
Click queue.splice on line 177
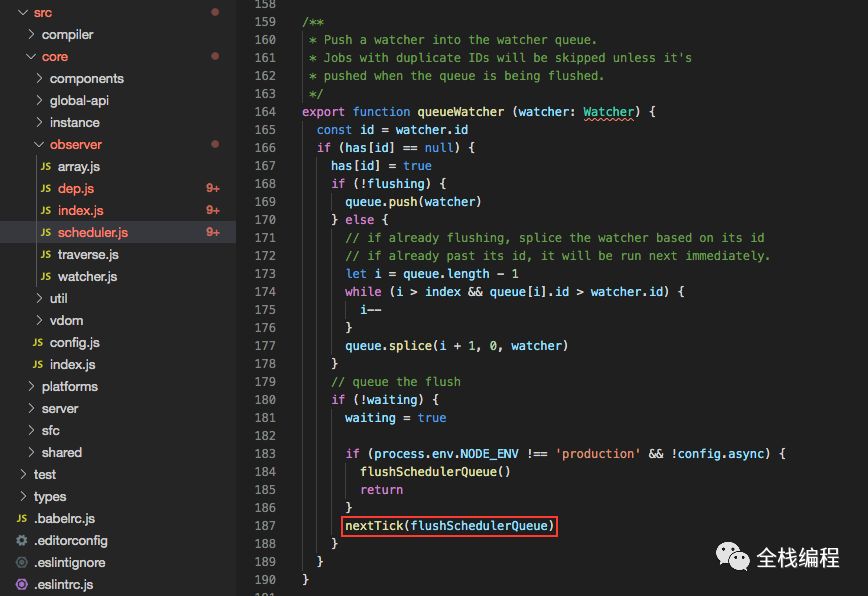tap(388, 345)
